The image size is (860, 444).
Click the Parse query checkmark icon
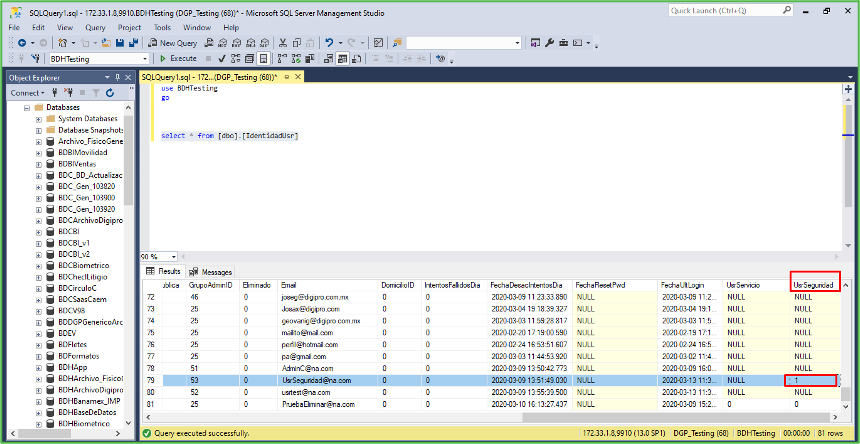pos(224,59)
